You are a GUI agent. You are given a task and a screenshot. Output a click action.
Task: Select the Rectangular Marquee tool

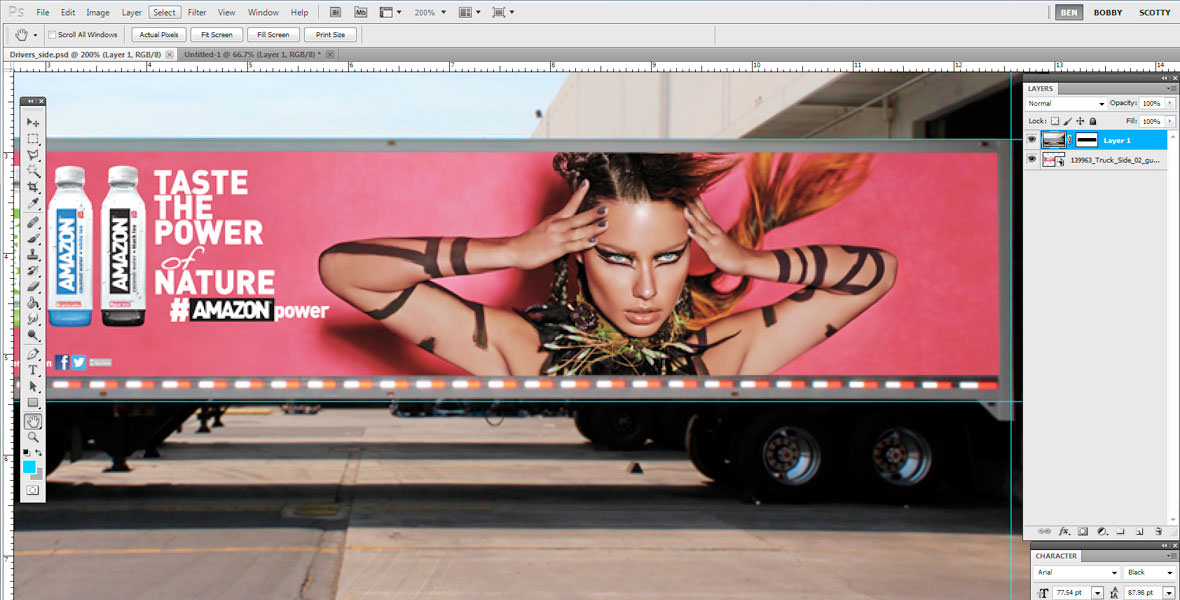coord(33,139)
